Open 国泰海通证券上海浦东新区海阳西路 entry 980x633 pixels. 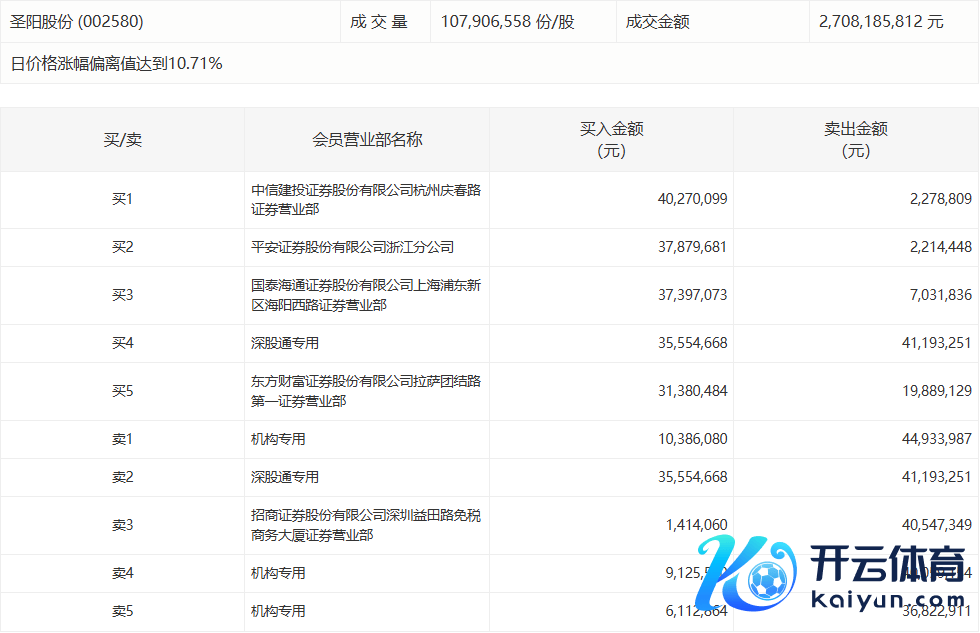coord(366,295)
